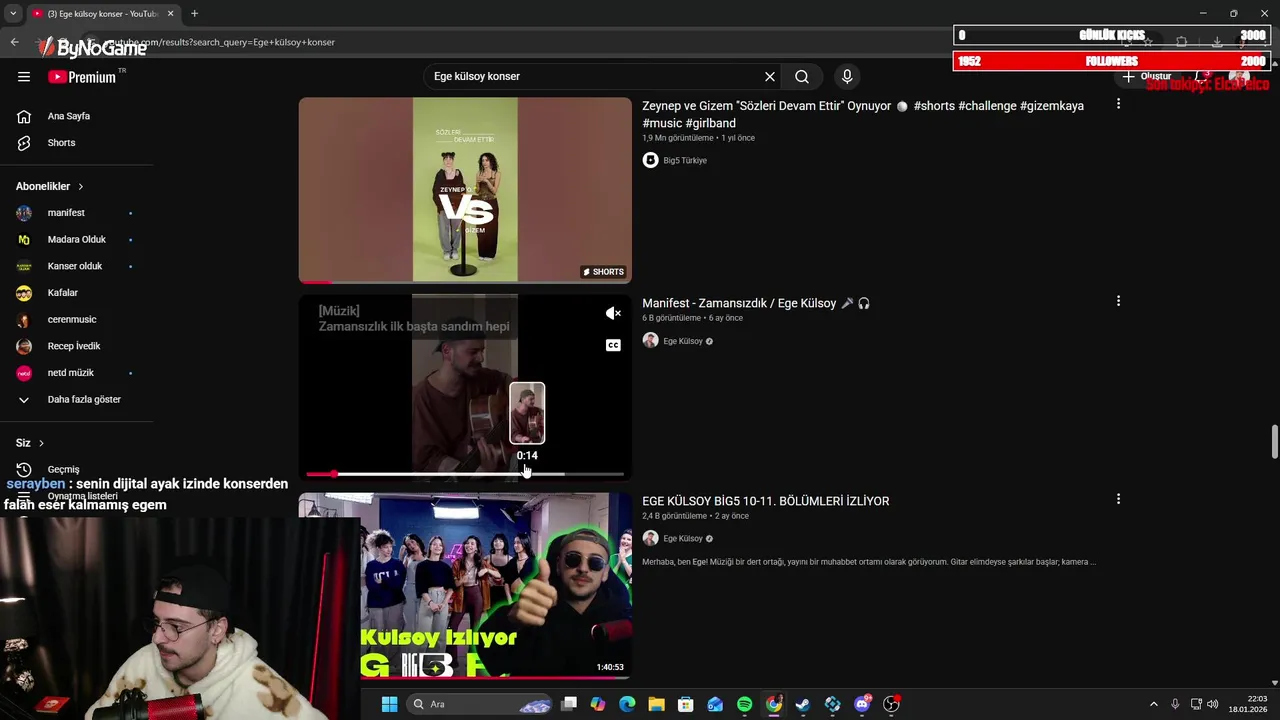Open the YouTube hamburger guide menu
The height and width of the screenshot is (720, 1280).
(x=24, y=77)
